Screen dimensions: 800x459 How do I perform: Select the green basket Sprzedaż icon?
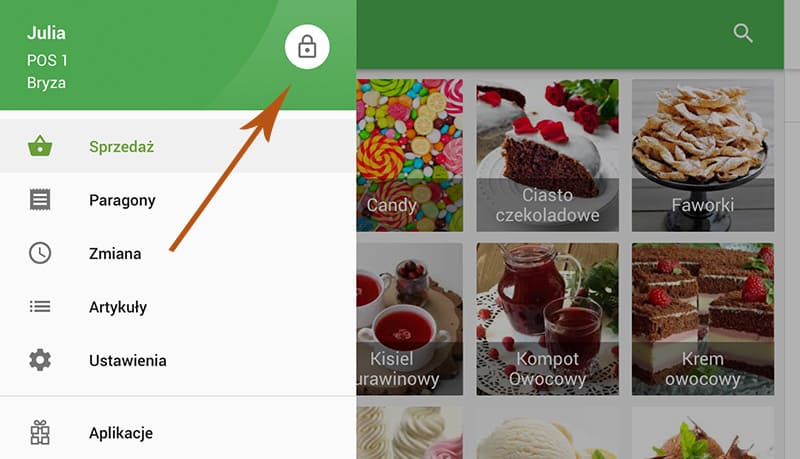[40, 146]
